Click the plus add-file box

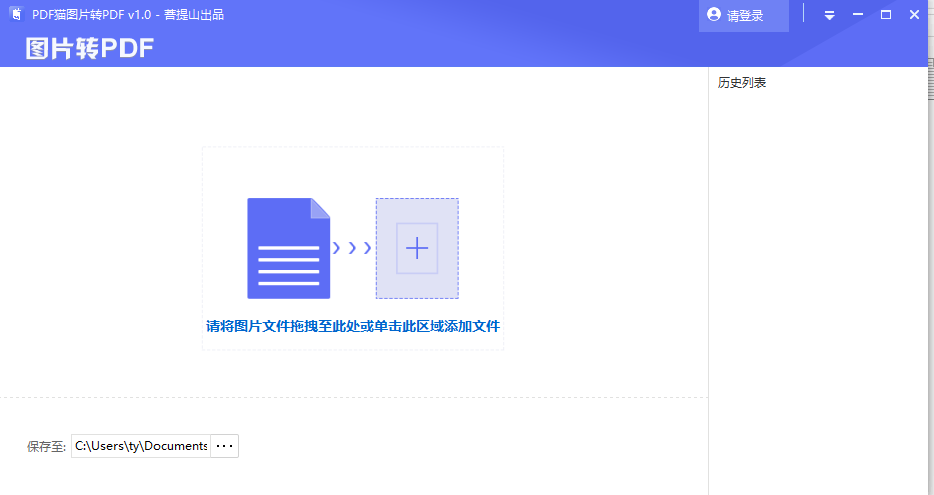click(x=417, y=248)
